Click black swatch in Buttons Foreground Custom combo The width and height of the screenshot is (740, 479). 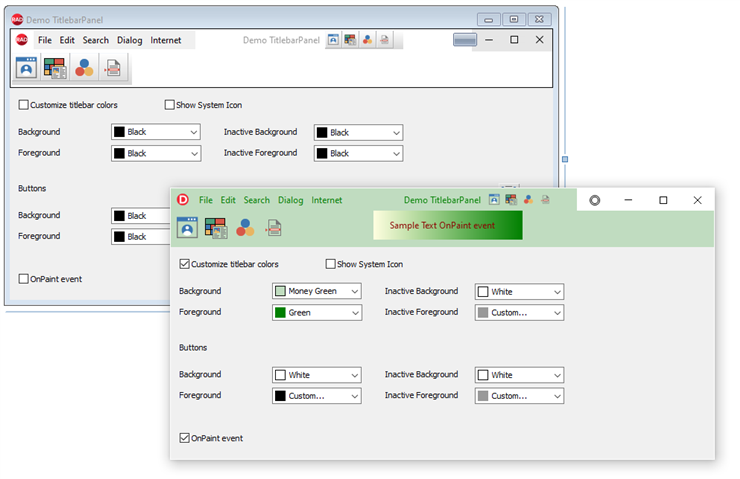click(x=280, y=395)
